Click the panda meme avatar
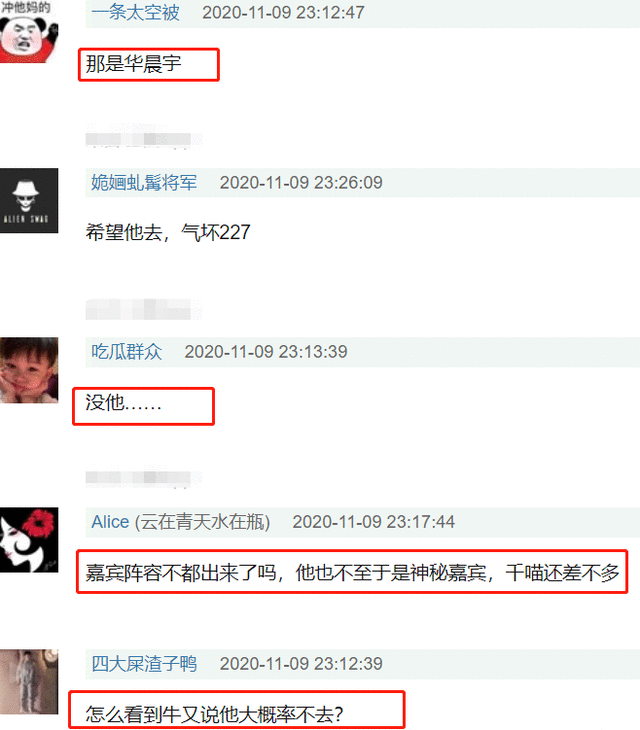640x730 pixels. coord(29,31)
